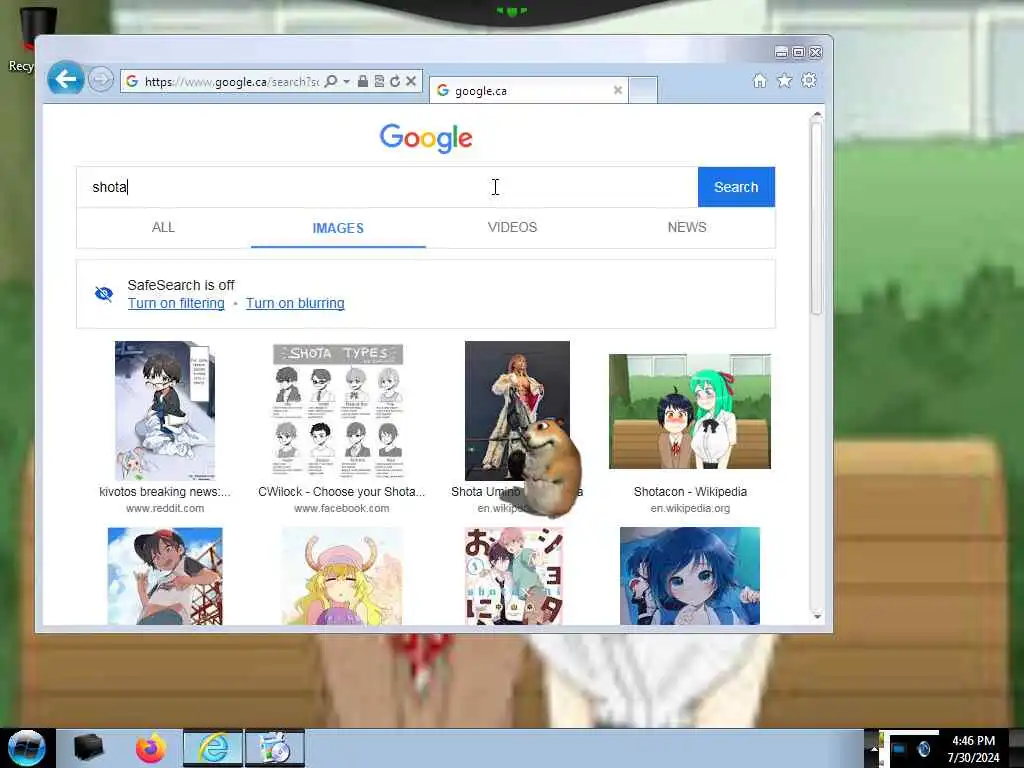Open the Windows Start orb

coord(26,748)
